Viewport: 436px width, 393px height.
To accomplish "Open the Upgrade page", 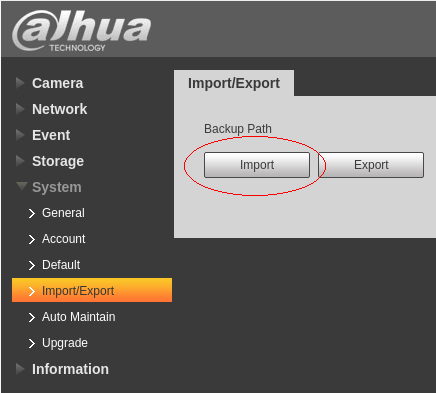I will 65,343.
